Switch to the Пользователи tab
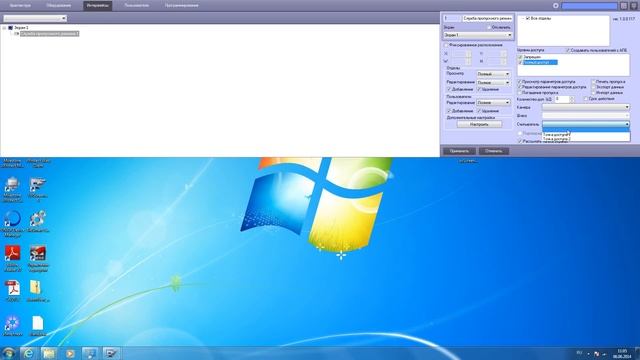Image resolution: width=640 pixels, height=360 pixels. (x=136, y=6)
